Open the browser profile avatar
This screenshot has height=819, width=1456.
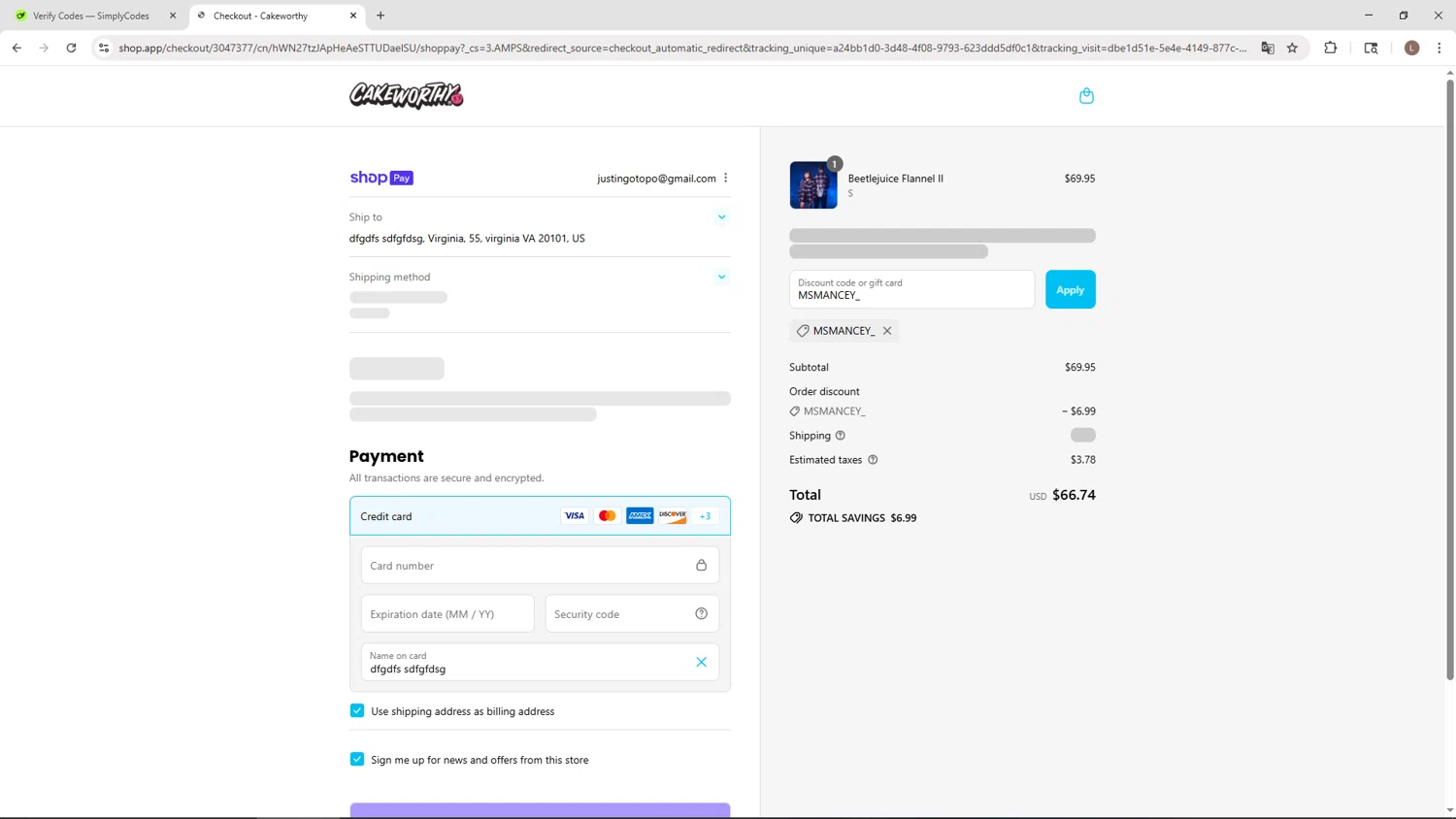tap(1412, 48)
